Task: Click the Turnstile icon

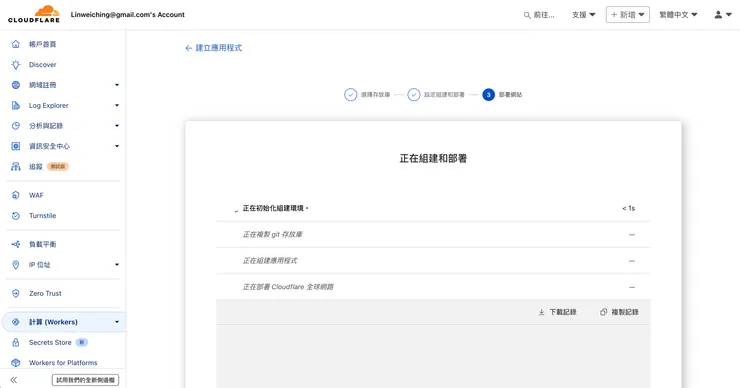Action: (16, 216)
